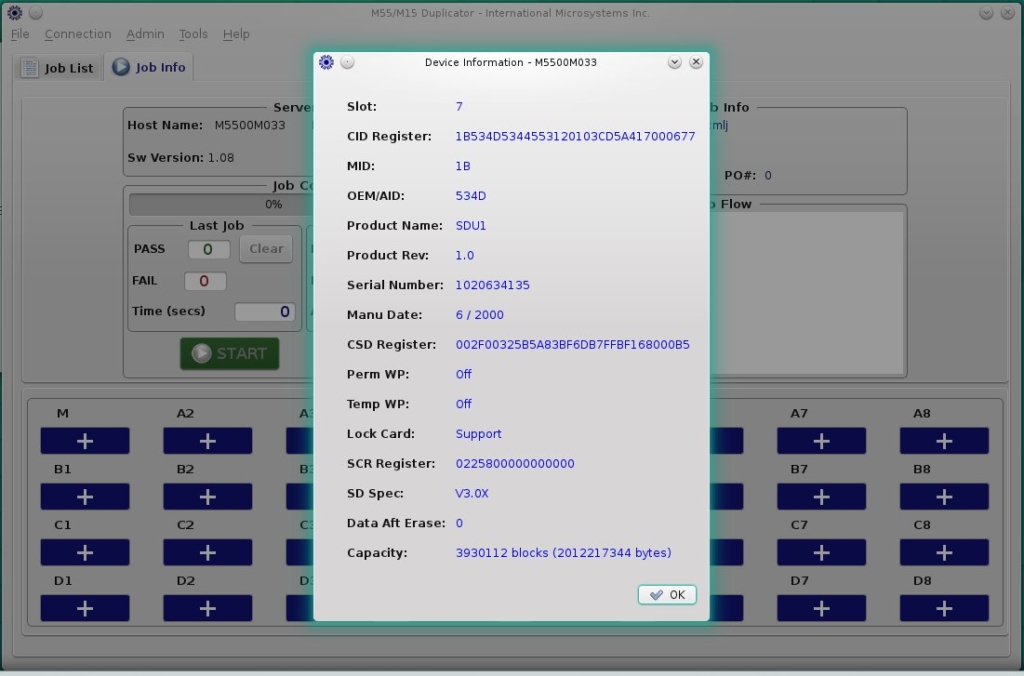Select slot D2 plus button

point(208,608)
